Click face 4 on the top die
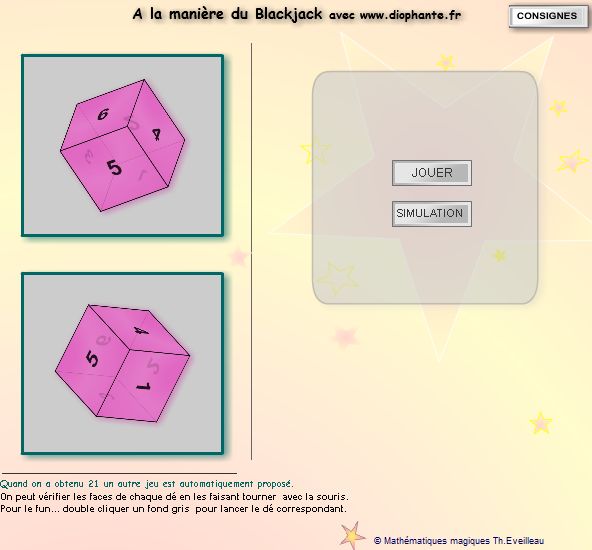 (x=156, y=134)
